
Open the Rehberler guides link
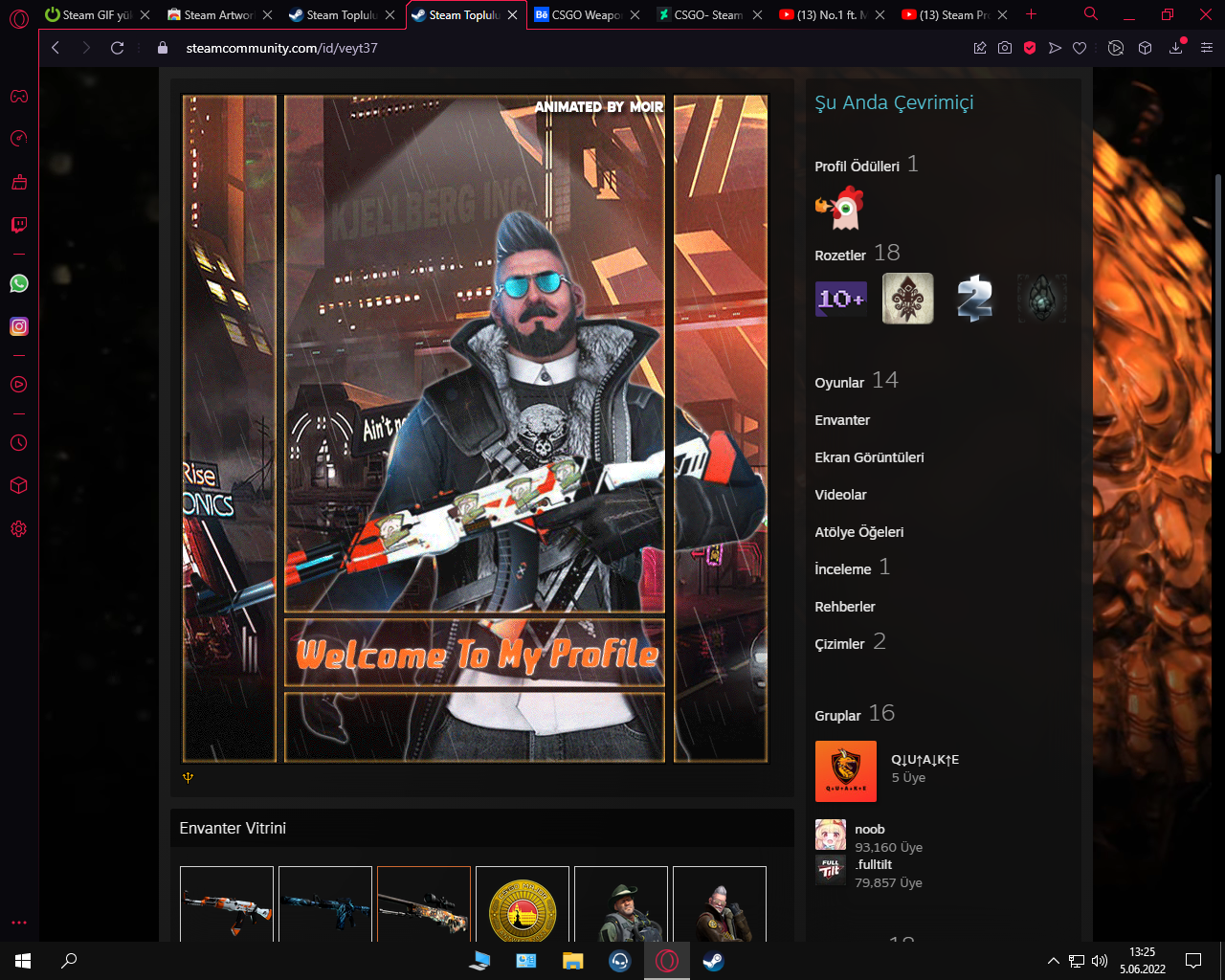pyautogui.click(x=845, y=607)
